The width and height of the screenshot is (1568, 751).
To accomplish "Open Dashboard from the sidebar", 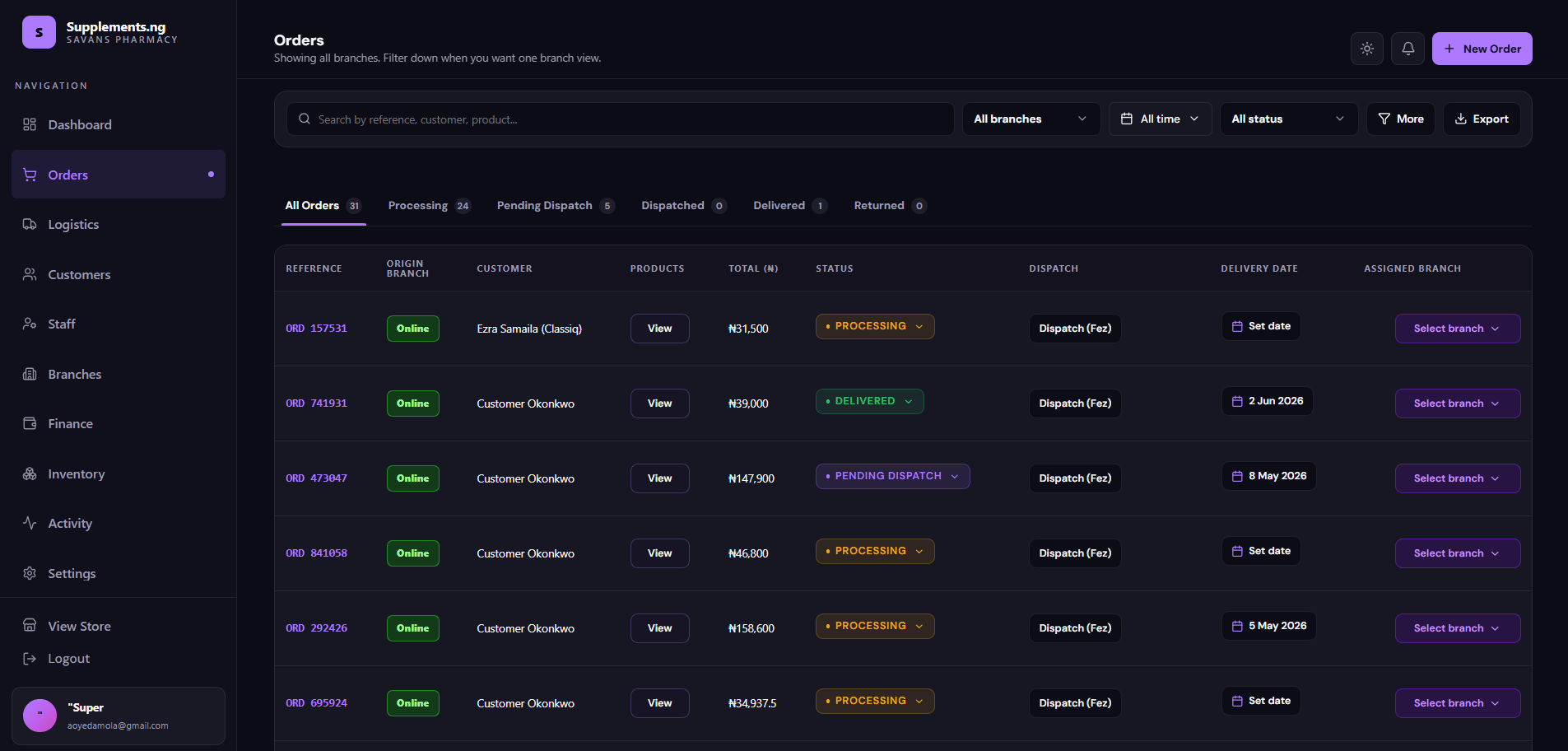I will click(x=79, y=124).
